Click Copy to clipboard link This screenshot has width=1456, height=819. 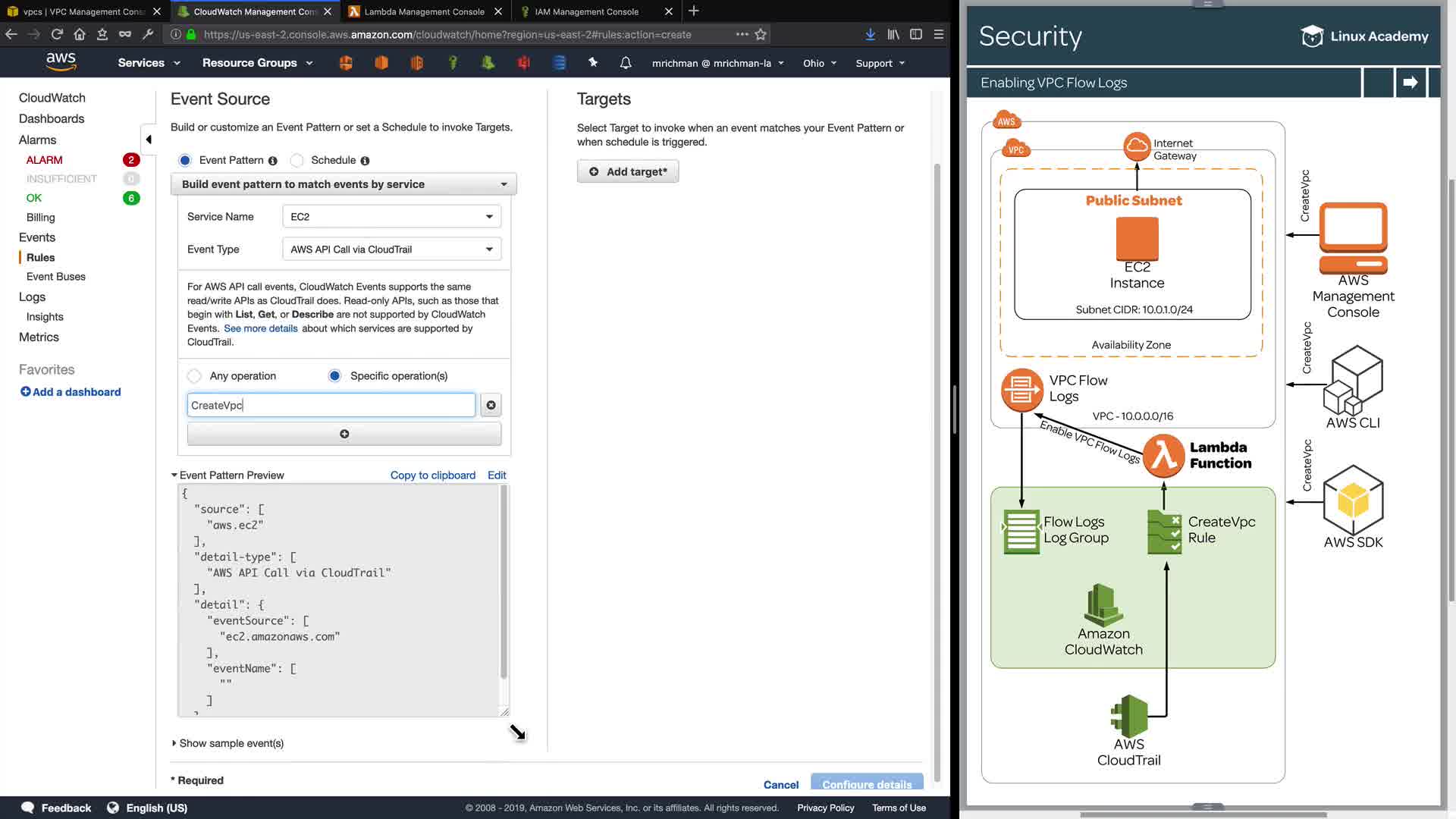tap(432, 475)
